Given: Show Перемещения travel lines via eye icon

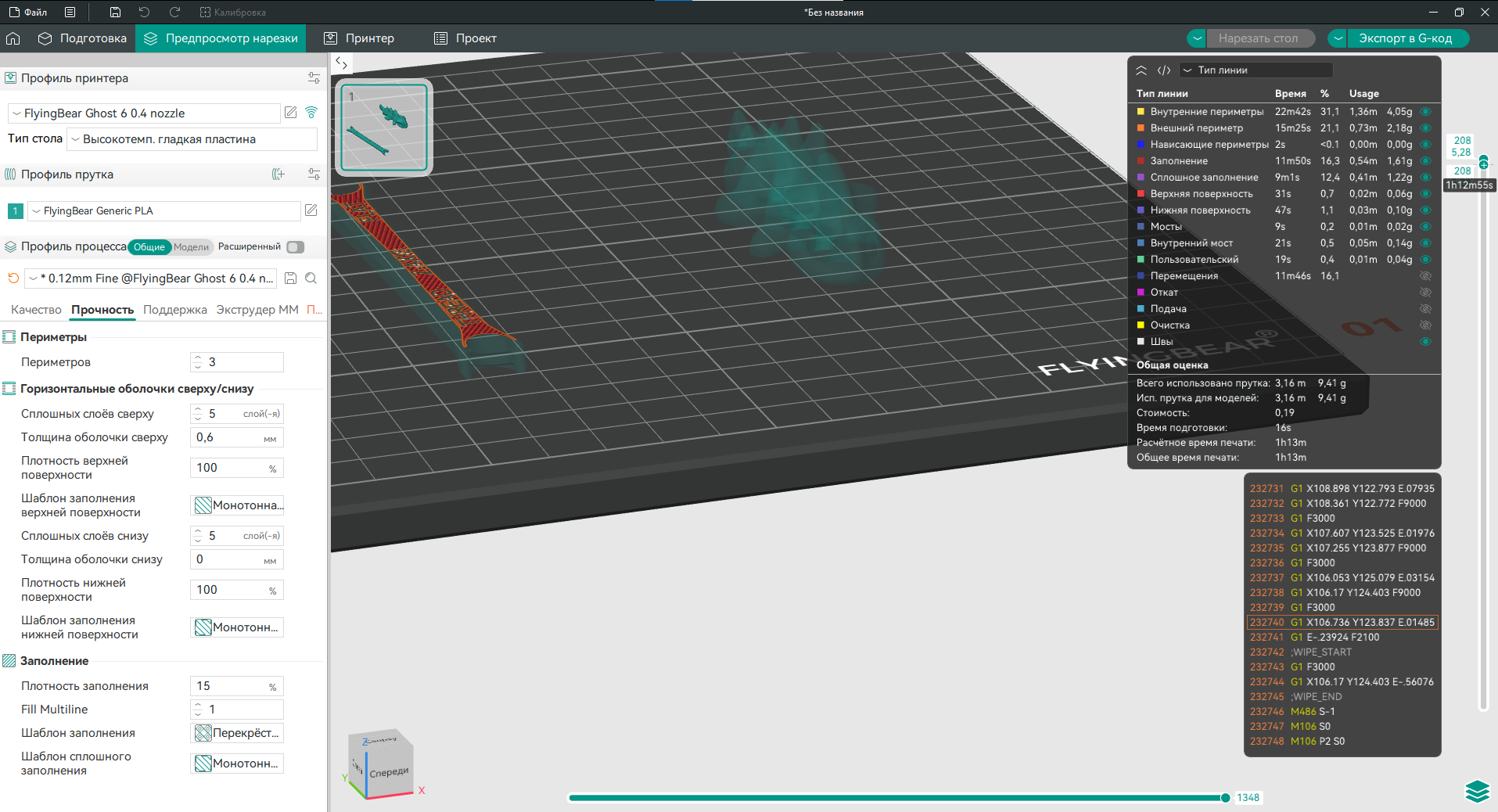Looking at the screenshot, I should 1425,276.
